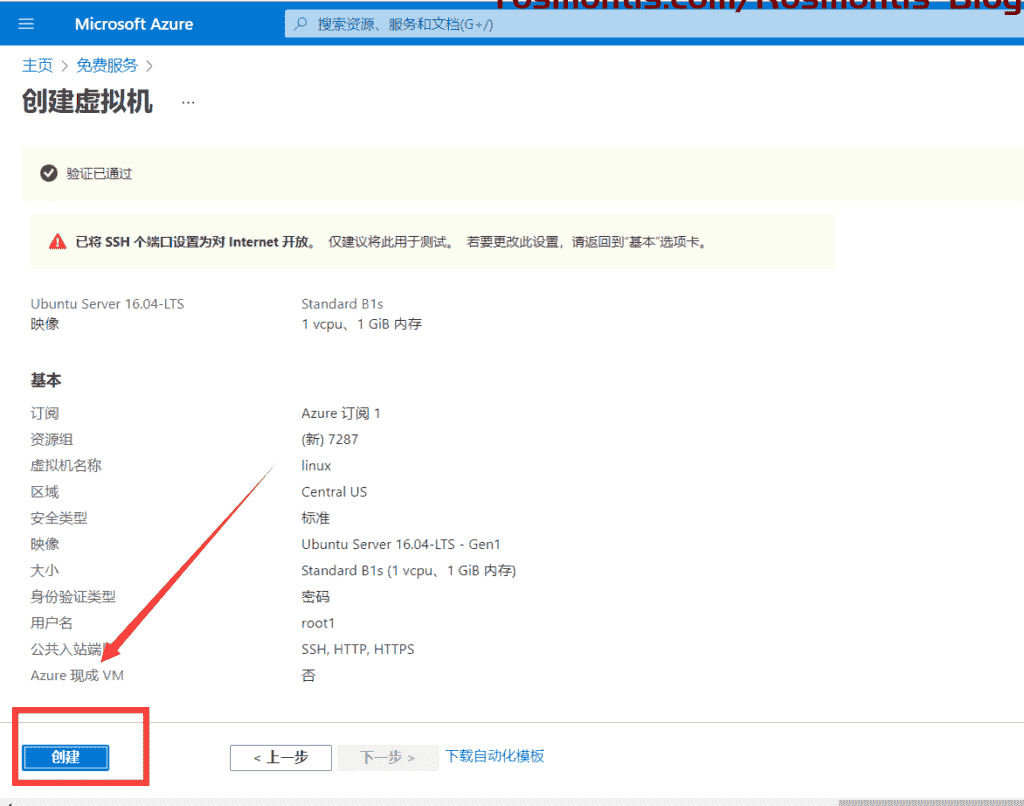The image size is (1024, 806).
Task: Select the 区域 label
Action: coord(44,492)
